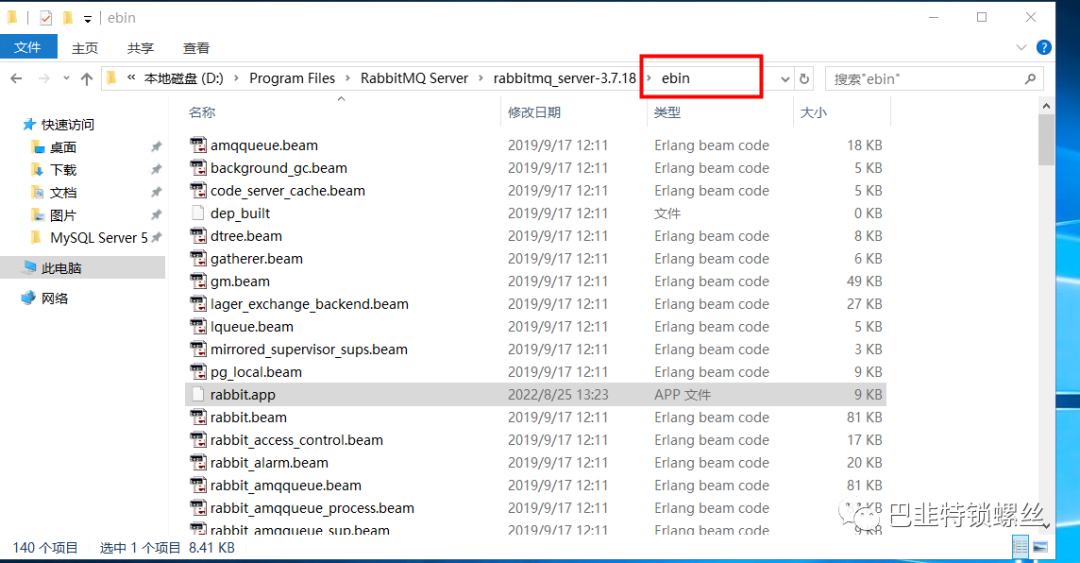Select rabbit_amqqueue_process.beam file
The image size is (1080, 563).
click(312, 509)
